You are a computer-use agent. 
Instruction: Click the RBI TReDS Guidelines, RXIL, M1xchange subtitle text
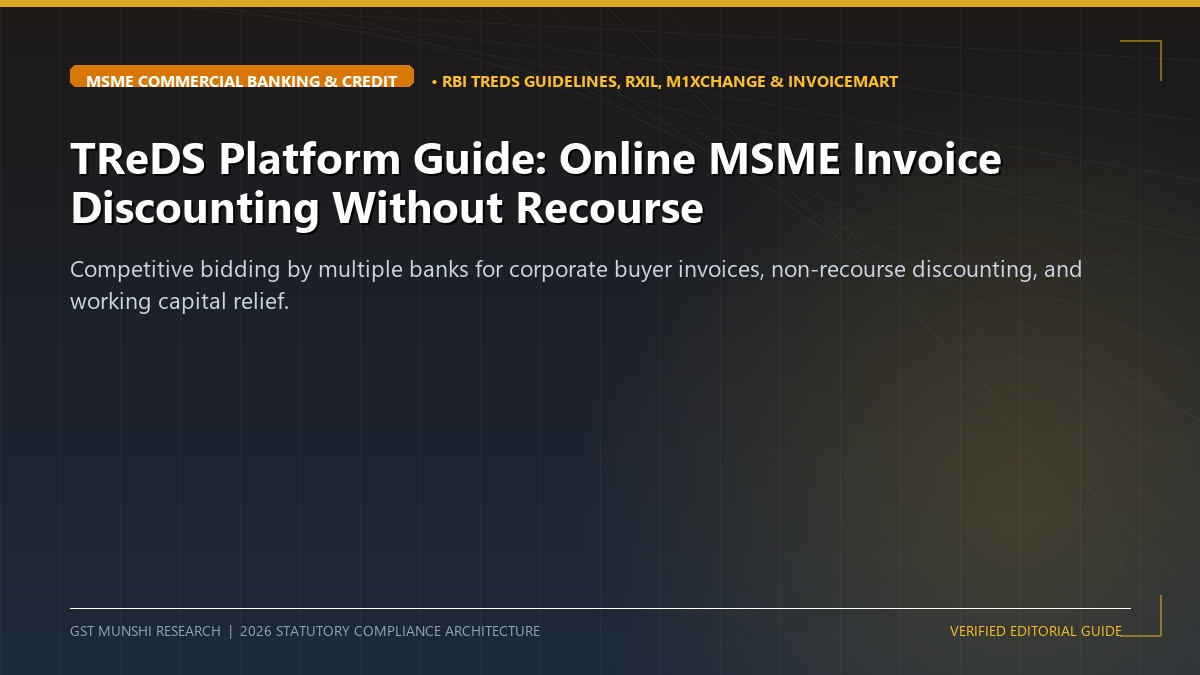(x=664, y=81)
